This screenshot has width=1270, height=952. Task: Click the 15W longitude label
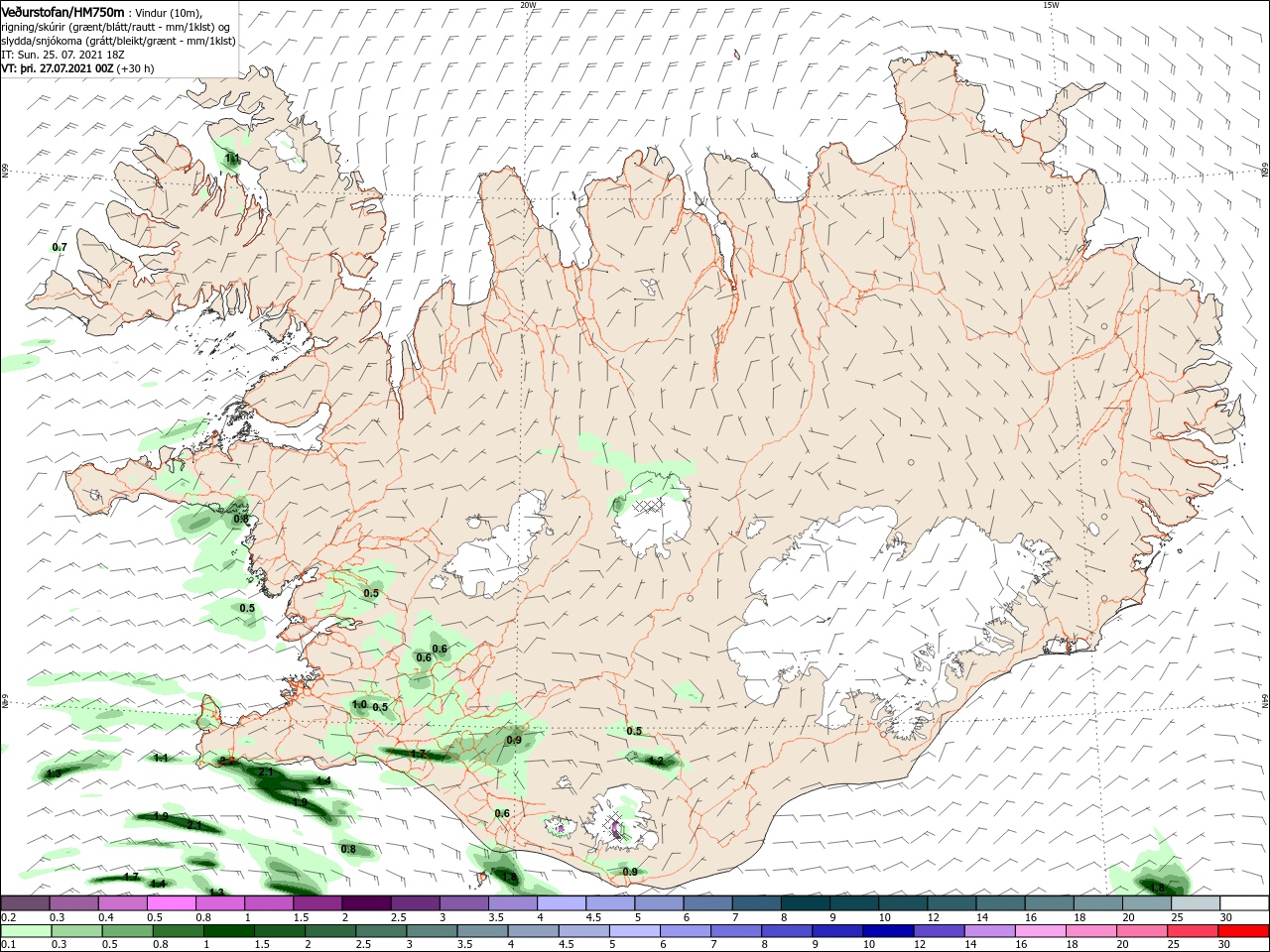1051,5
